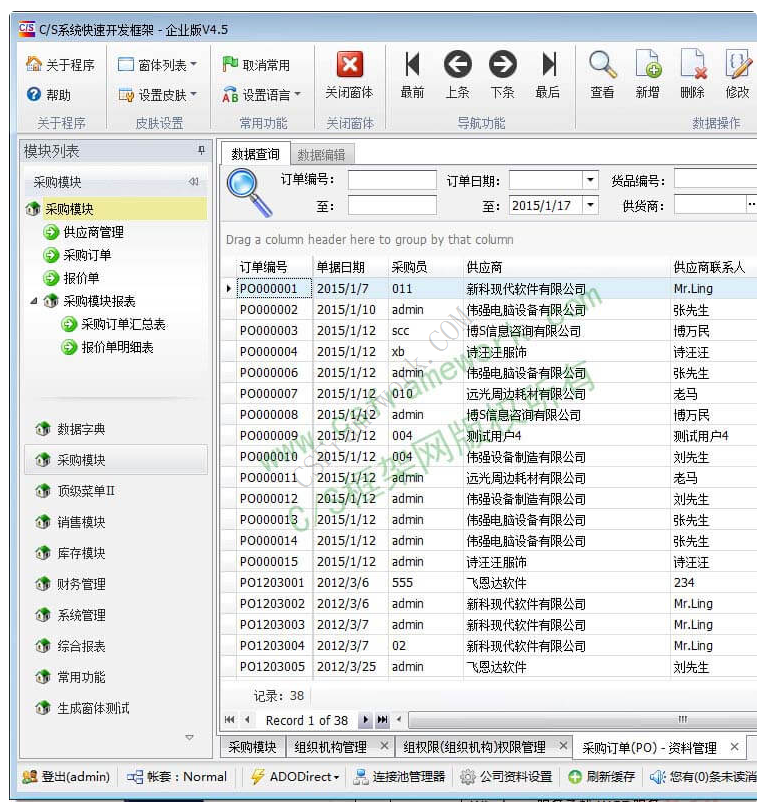Click the red 关闭窗体 close-form icon
This screenshot has height=802, width=769.
(350, 64)
